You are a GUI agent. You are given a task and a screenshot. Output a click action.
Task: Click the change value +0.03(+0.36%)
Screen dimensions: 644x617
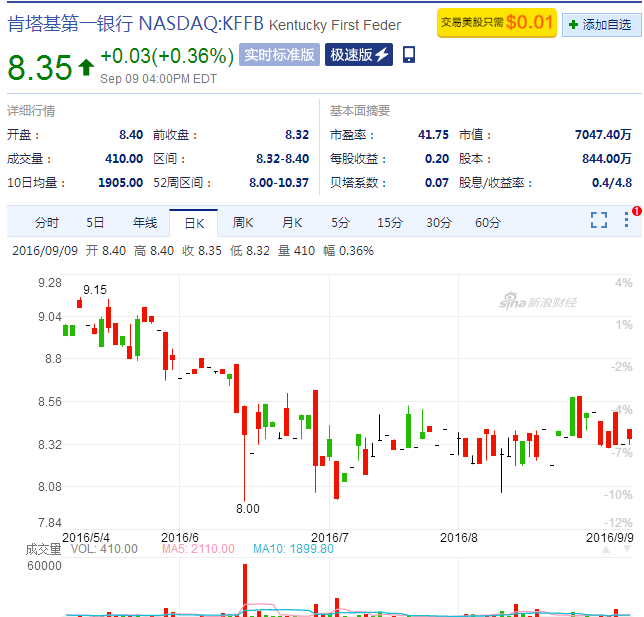(167, 56)
